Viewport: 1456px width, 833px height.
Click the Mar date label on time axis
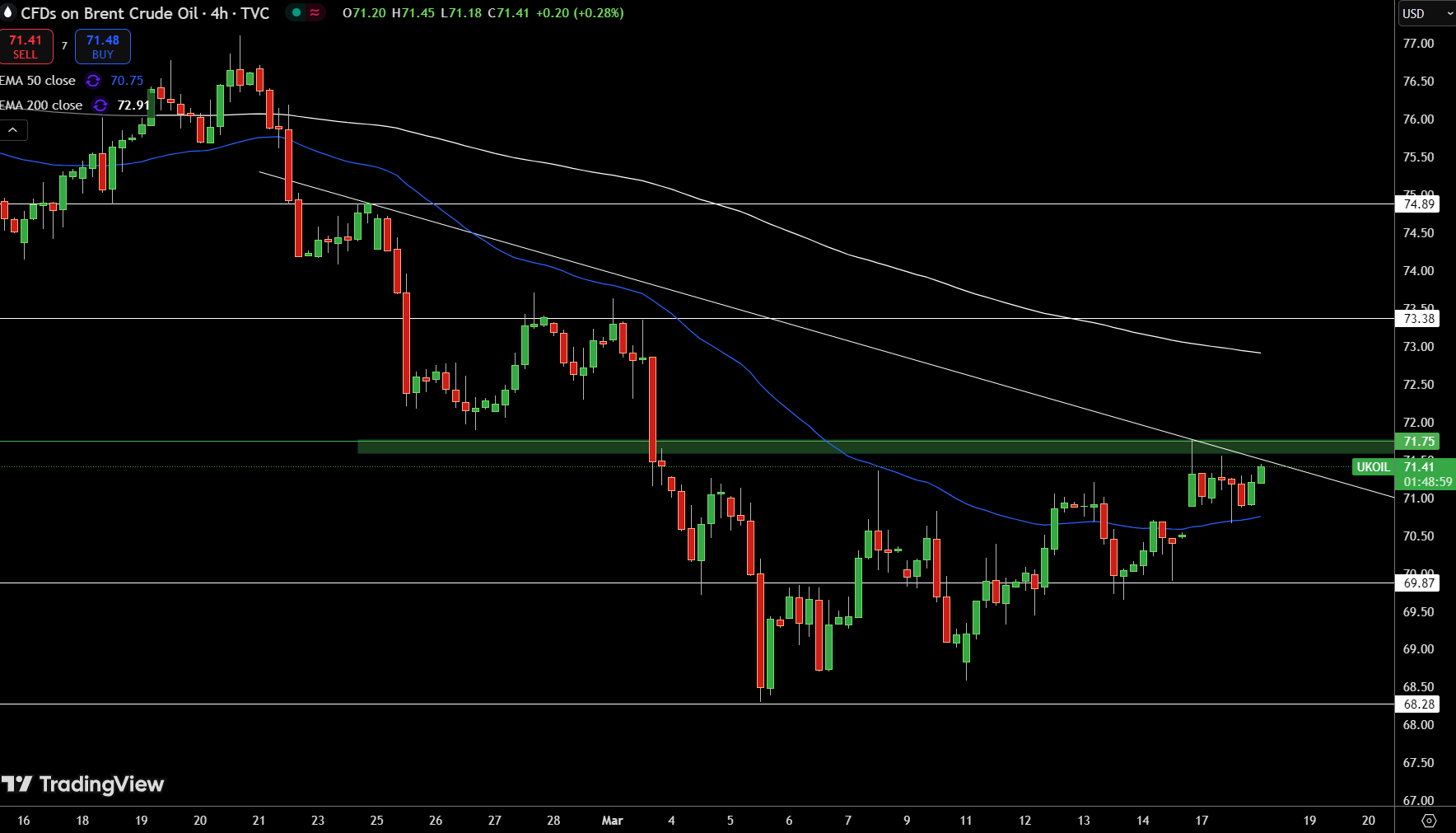(613, 821)
